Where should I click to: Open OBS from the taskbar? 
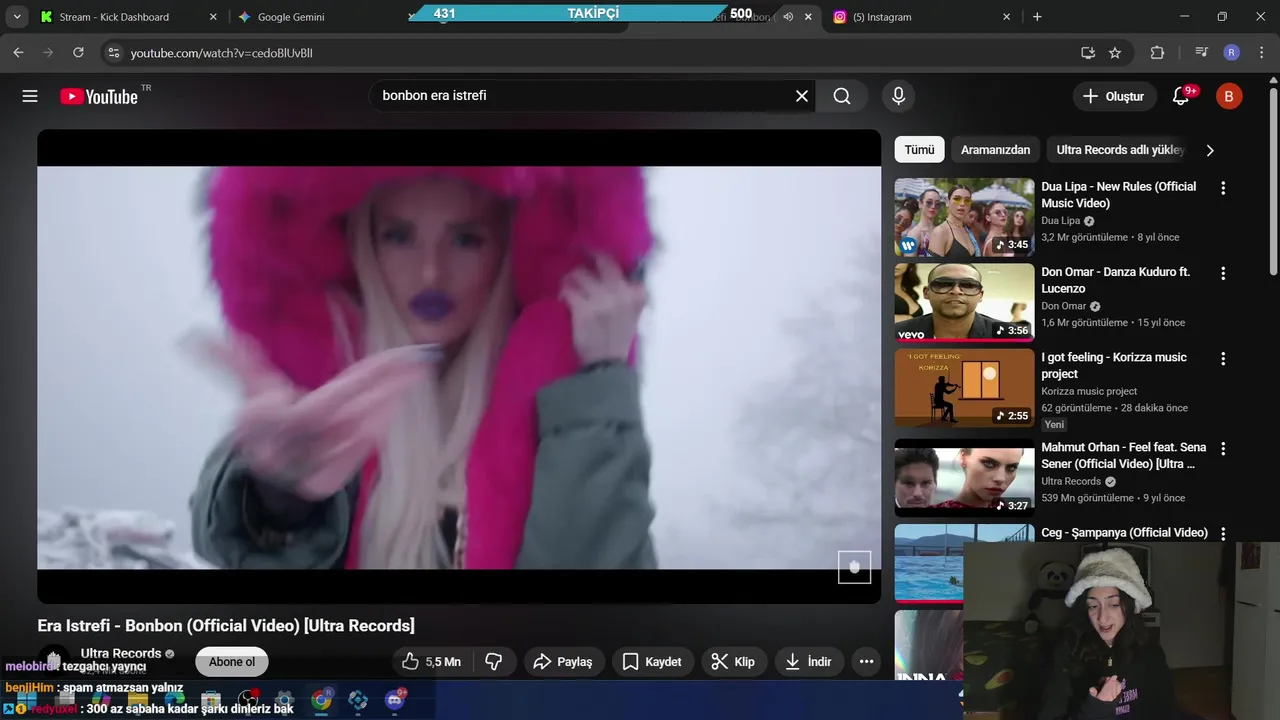click(248, 700)
